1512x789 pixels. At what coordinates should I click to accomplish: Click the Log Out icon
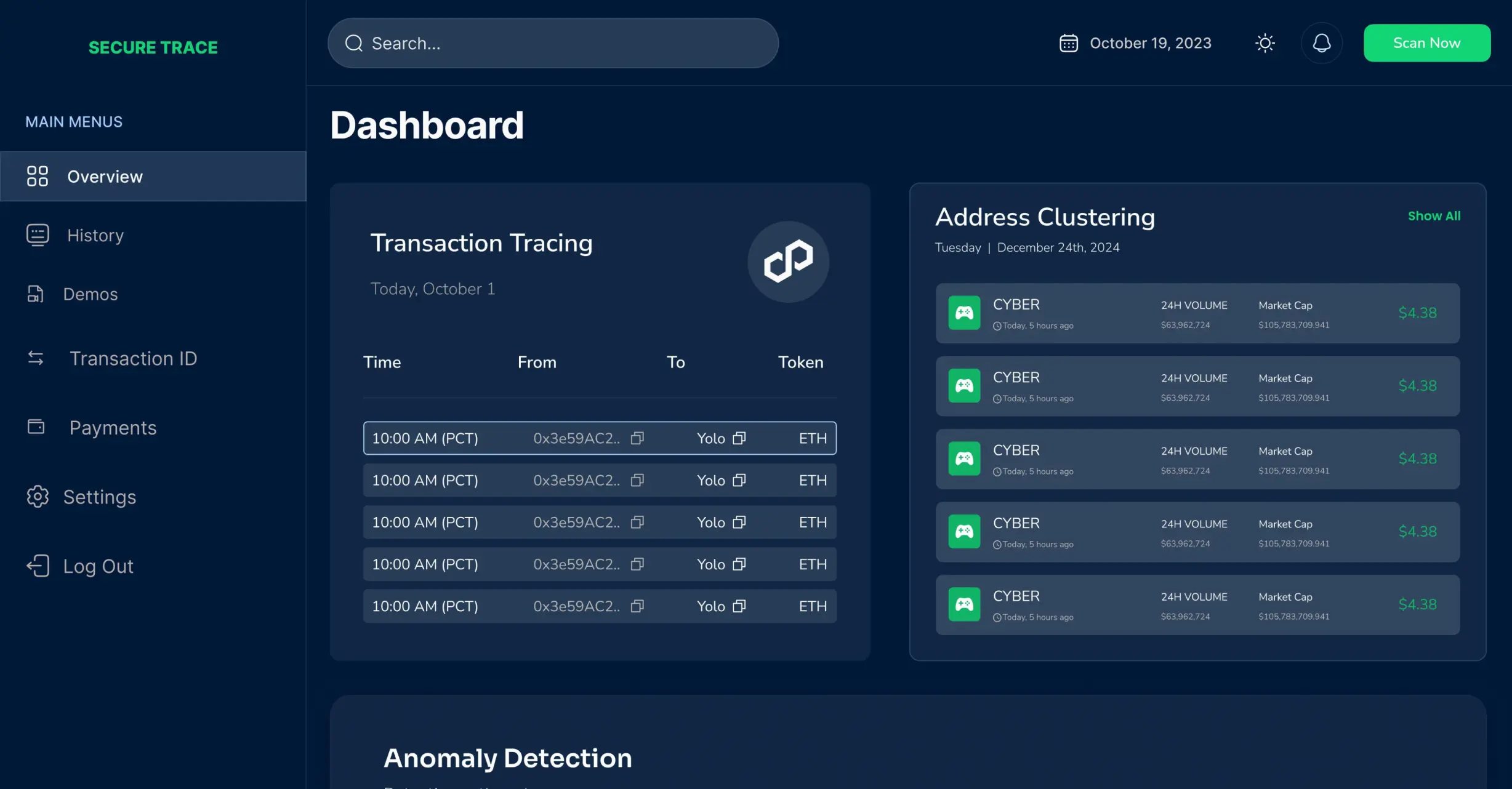36,565
